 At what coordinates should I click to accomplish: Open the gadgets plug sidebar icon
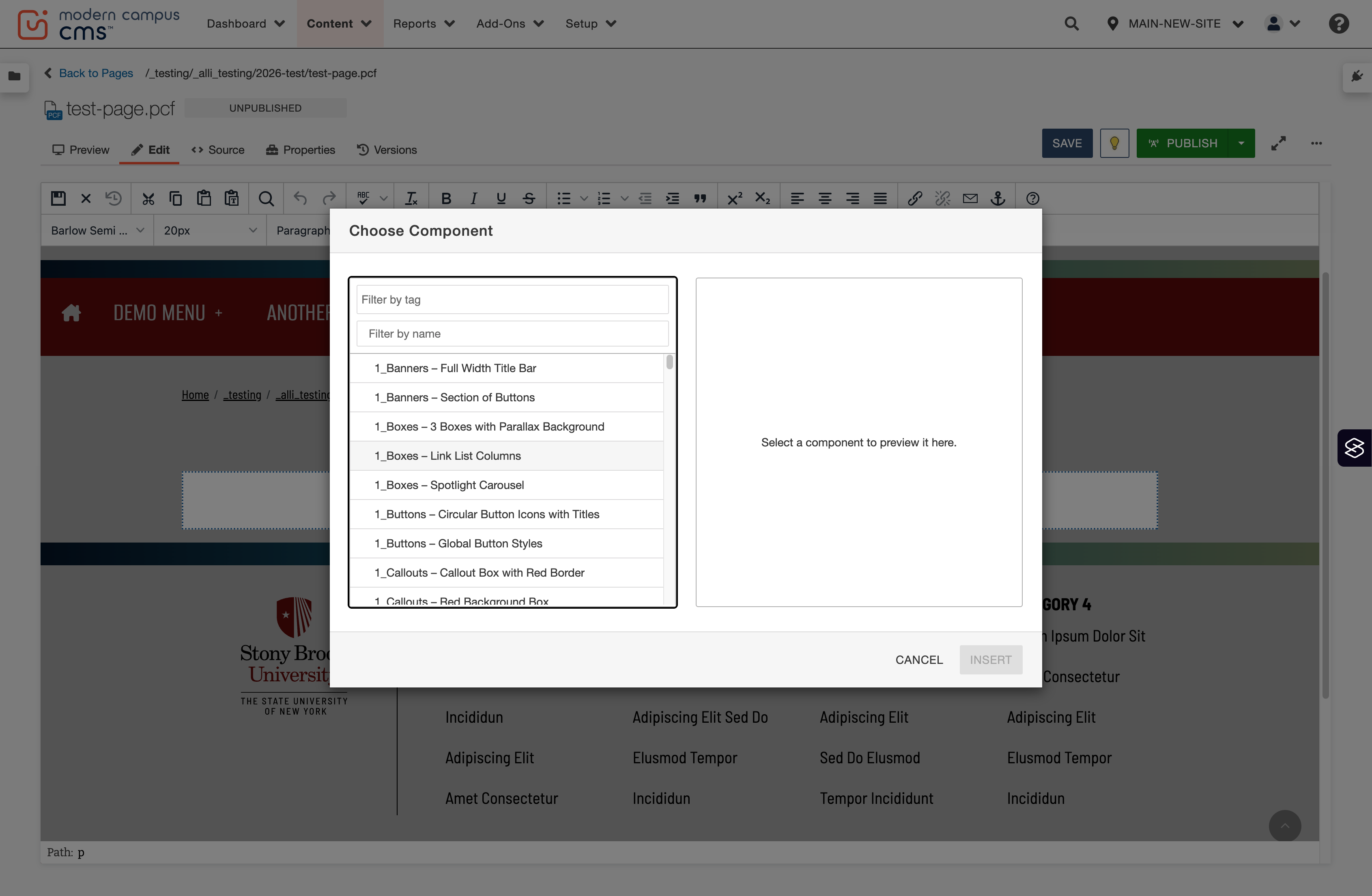pos(1357,76)
